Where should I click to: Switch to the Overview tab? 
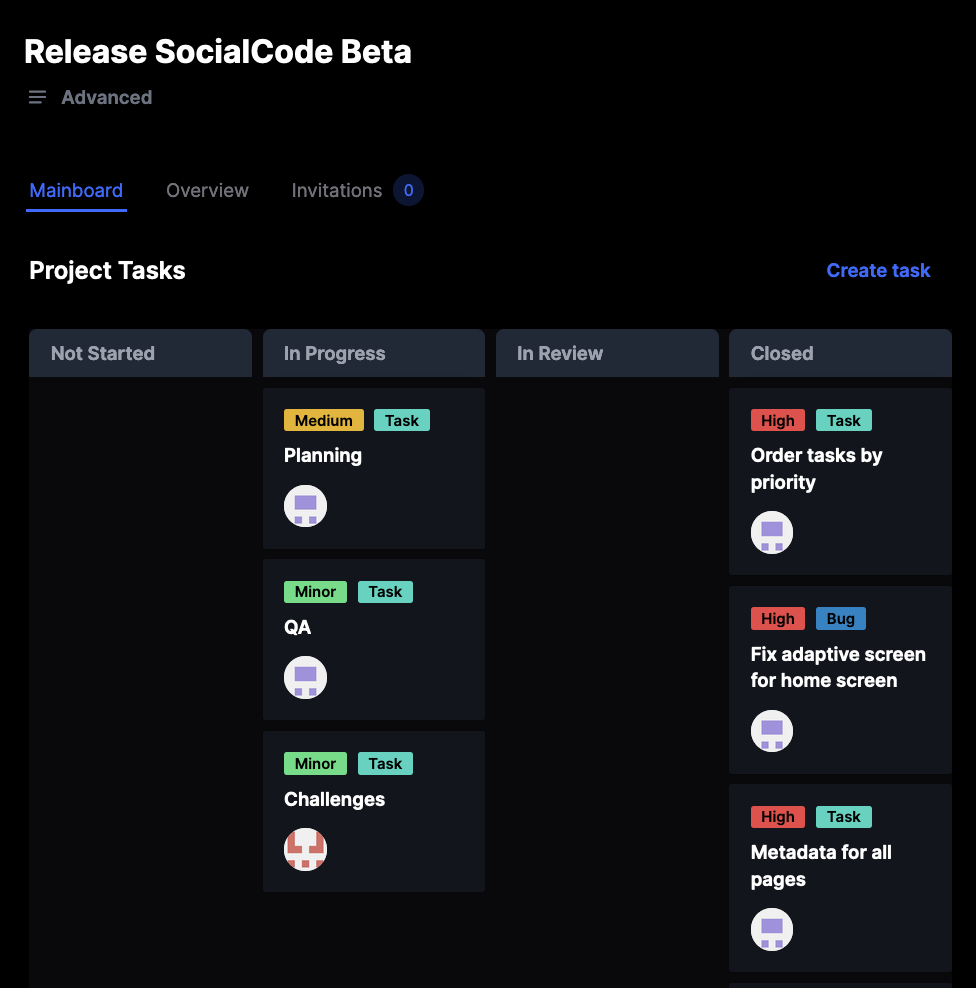tap(207, 190)
